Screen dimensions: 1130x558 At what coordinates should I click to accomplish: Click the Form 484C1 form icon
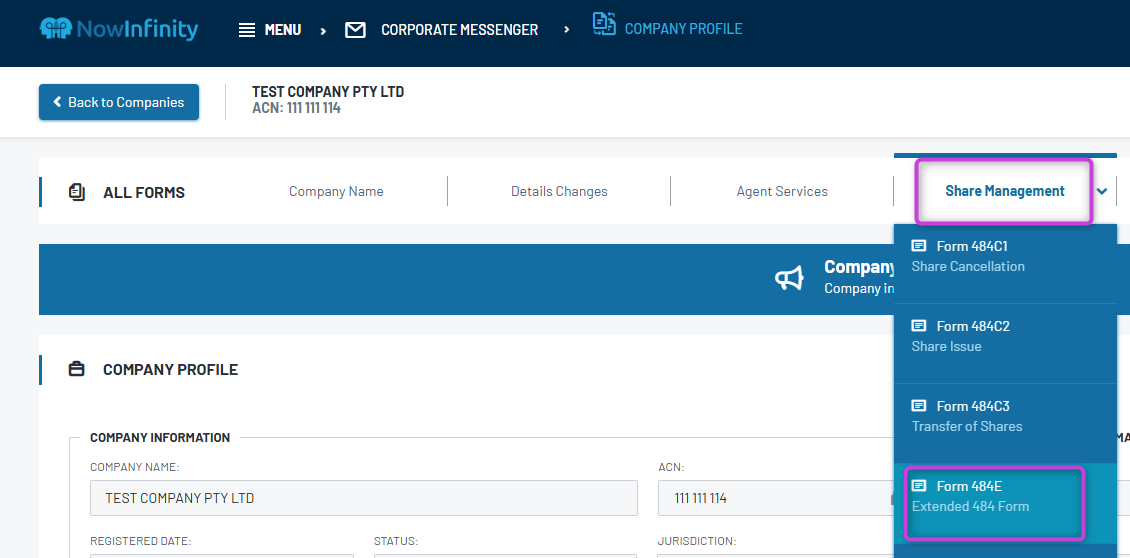pos(919,246)
